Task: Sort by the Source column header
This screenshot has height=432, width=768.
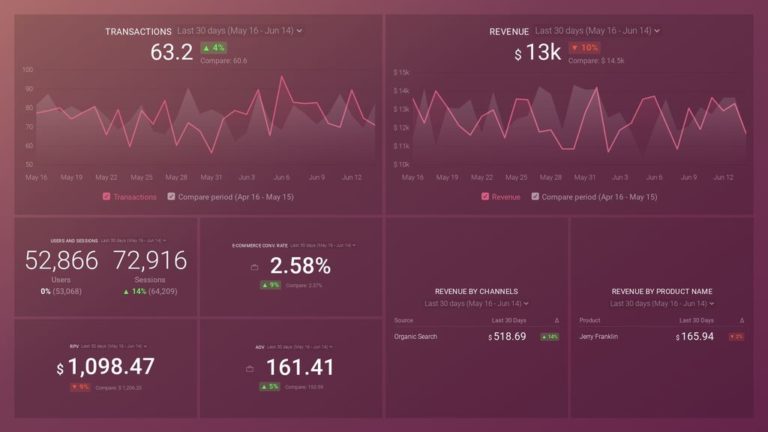Action: 404,320
